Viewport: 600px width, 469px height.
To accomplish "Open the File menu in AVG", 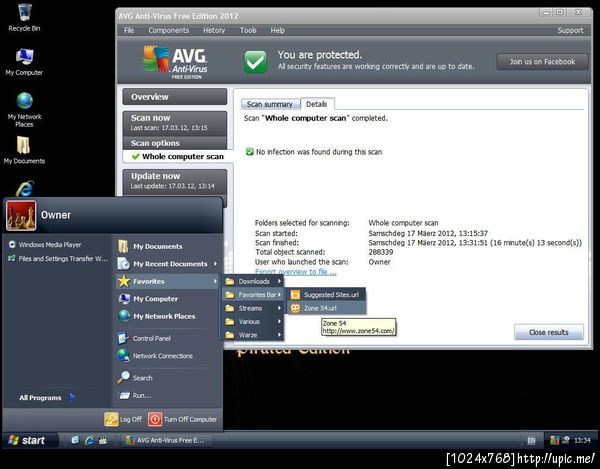I will (x=129, y=30).
